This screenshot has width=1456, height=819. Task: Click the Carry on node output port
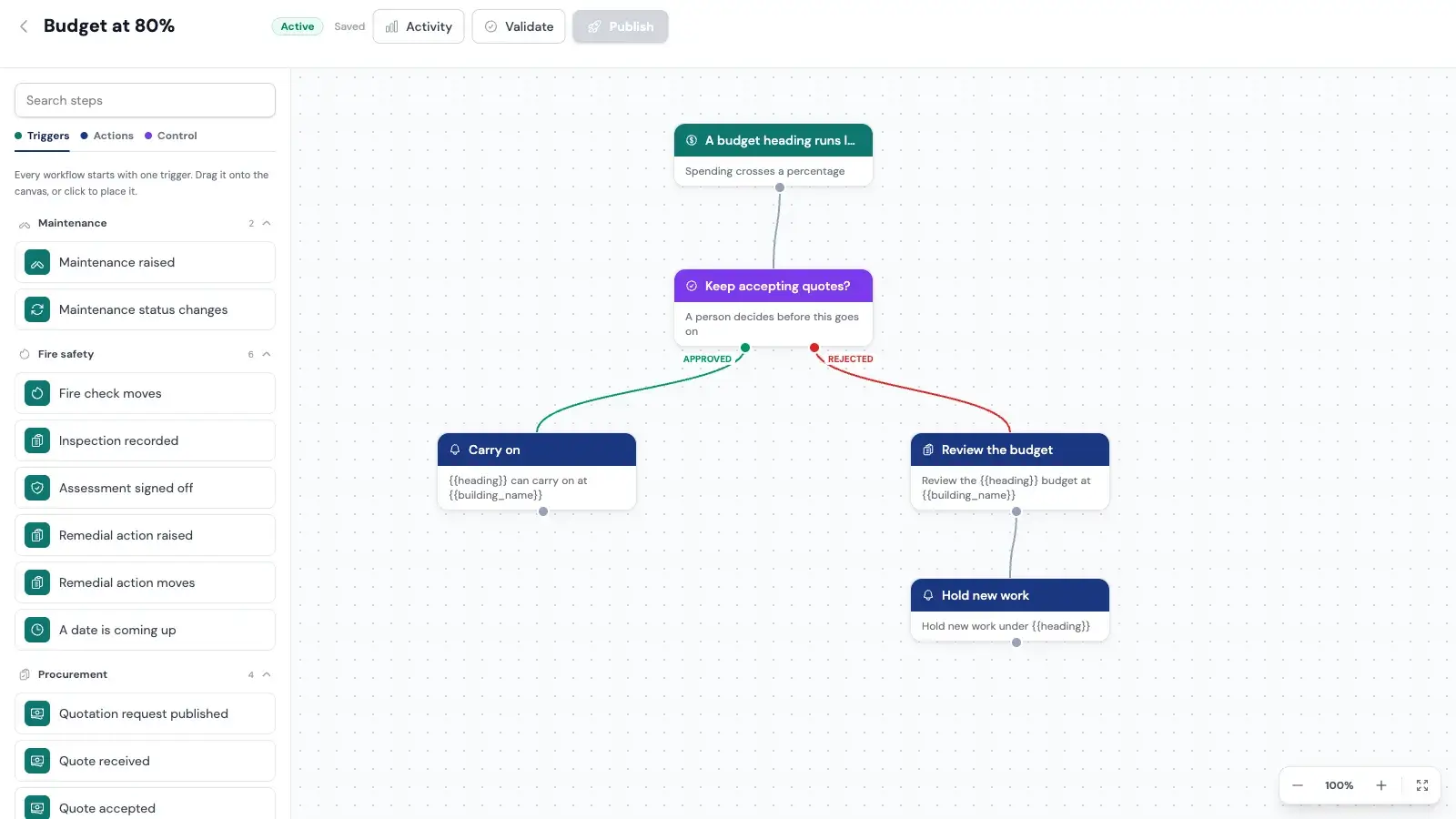point(543,511)
